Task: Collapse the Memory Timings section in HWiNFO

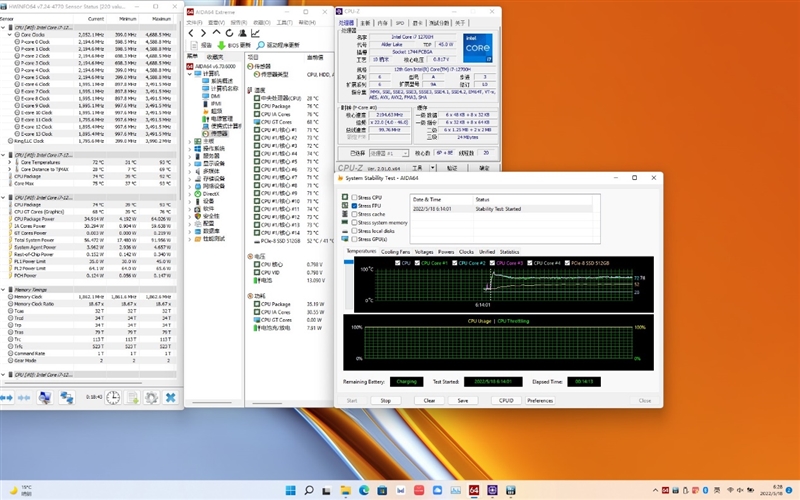Action: tap(4, 289)
